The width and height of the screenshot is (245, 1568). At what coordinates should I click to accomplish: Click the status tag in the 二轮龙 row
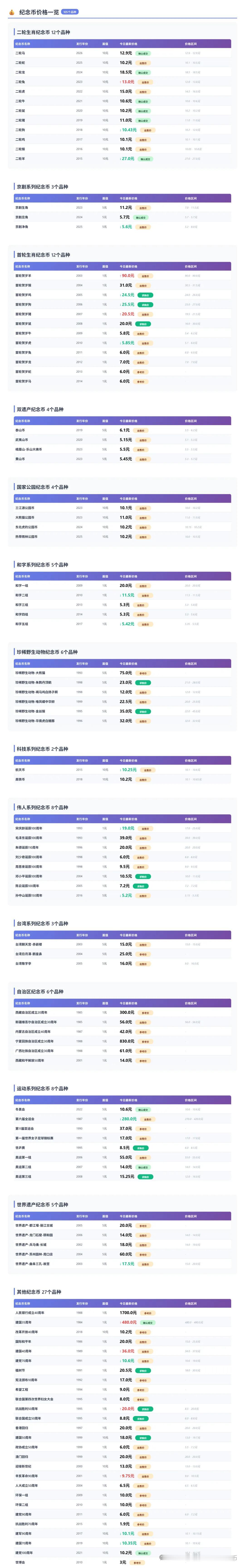143,73
